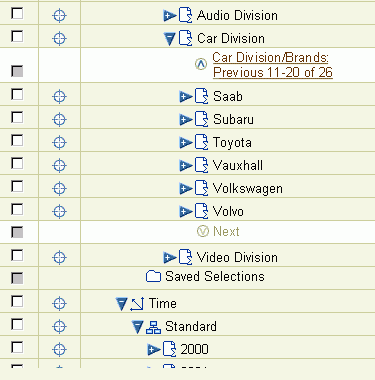Screen dimensions: 375x380
Task: Select the checkbox in the Volkswagen row
Action: click(x=17, y=186)
